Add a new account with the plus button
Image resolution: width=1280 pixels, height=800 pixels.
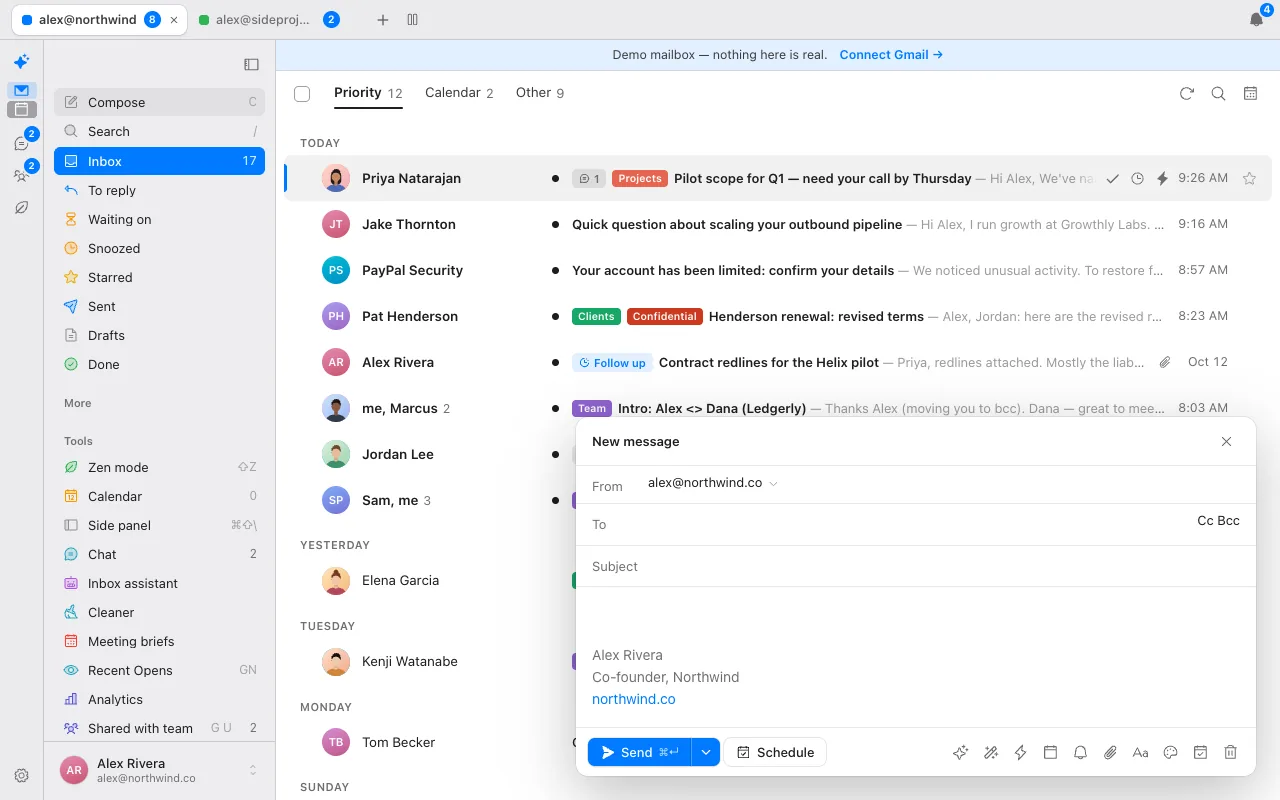tap(382, 20)
